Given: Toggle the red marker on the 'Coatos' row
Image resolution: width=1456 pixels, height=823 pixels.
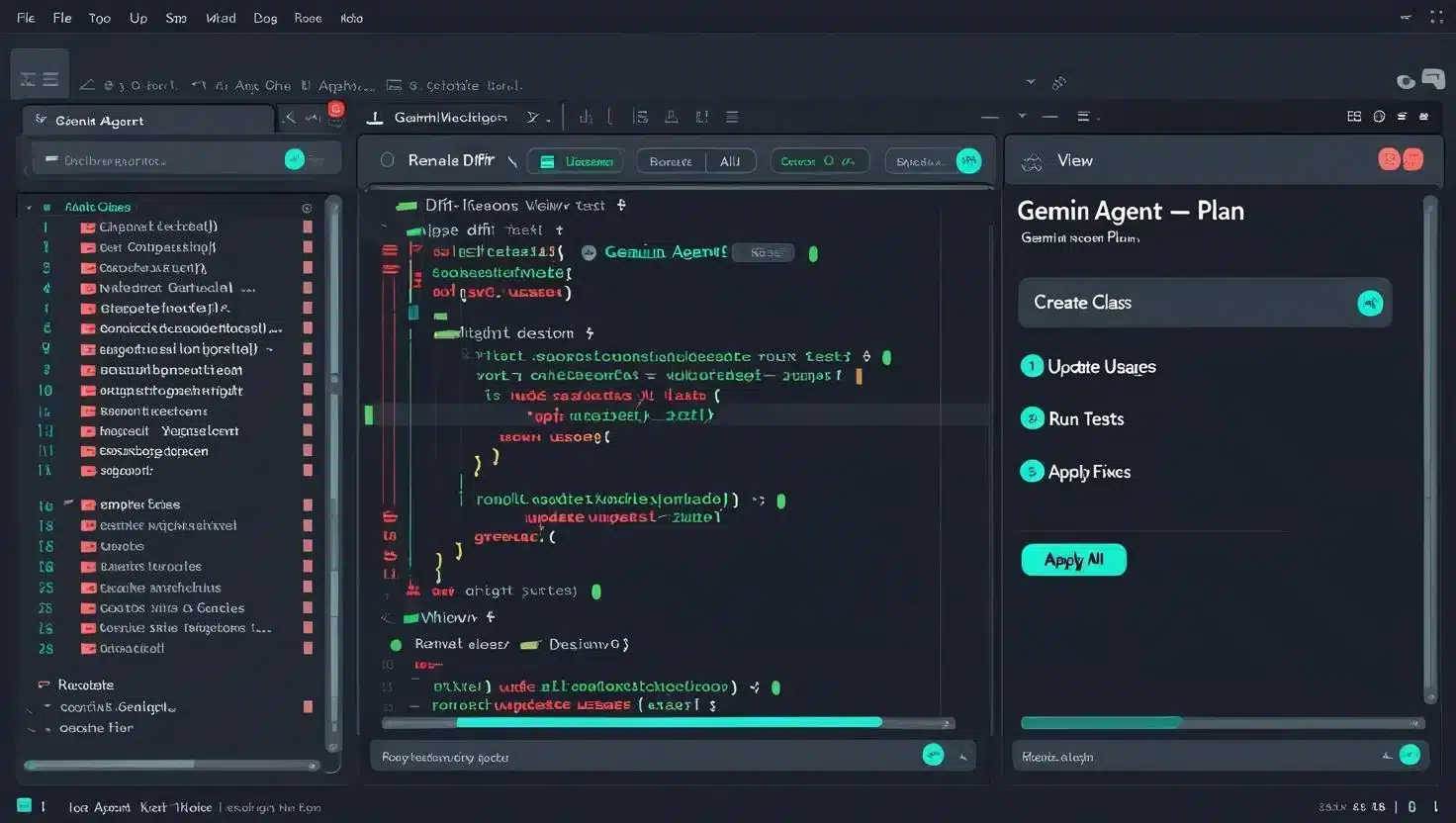Looking at the screenshot, I should [x=308, y=608].
